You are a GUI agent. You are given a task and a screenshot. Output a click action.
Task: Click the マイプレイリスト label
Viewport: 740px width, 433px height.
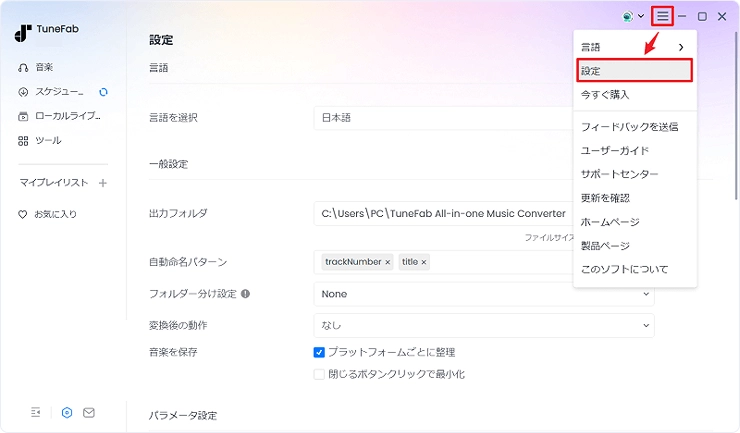(54, 183)
